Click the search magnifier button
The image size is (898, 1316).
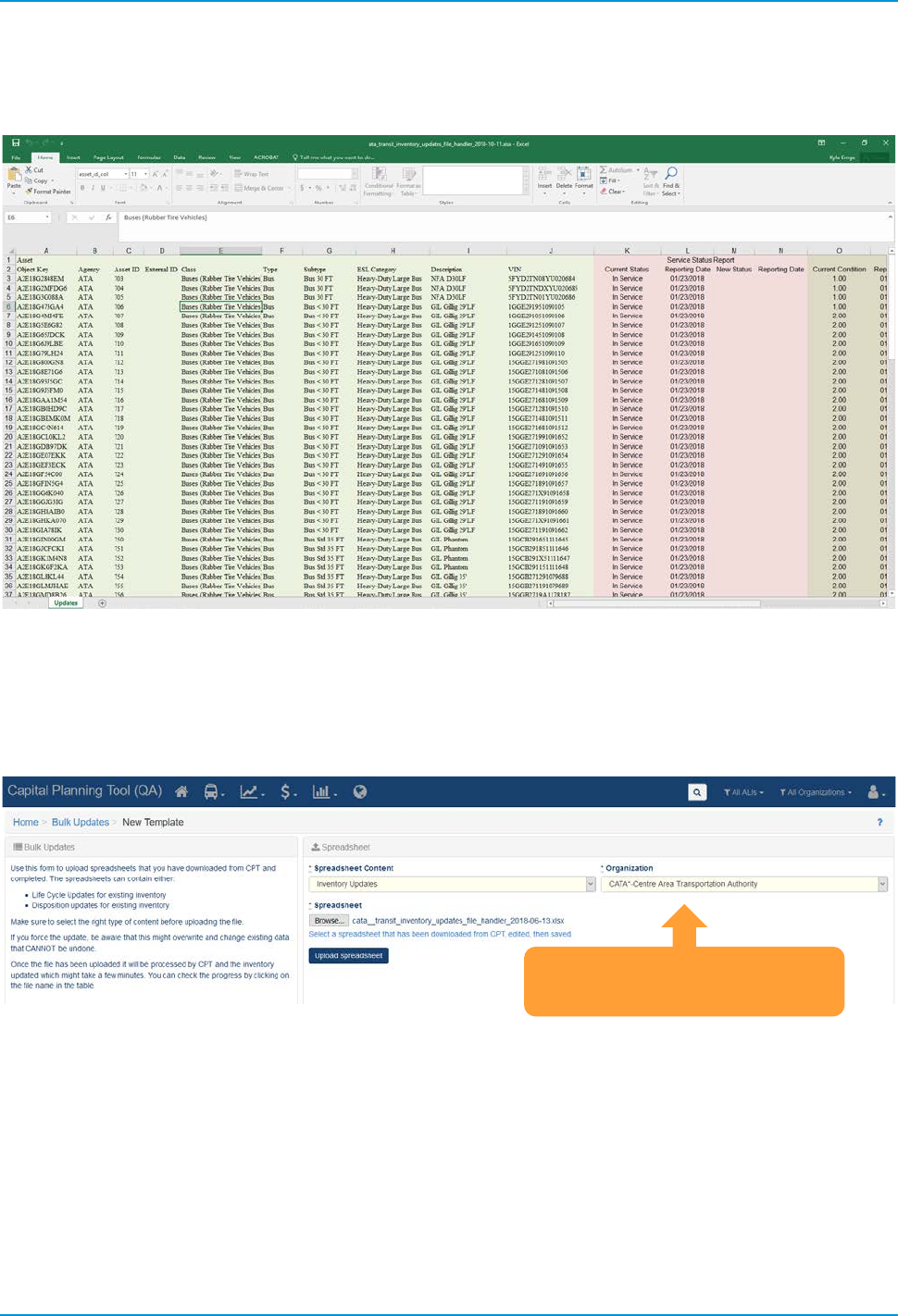(x=697, y=792)
